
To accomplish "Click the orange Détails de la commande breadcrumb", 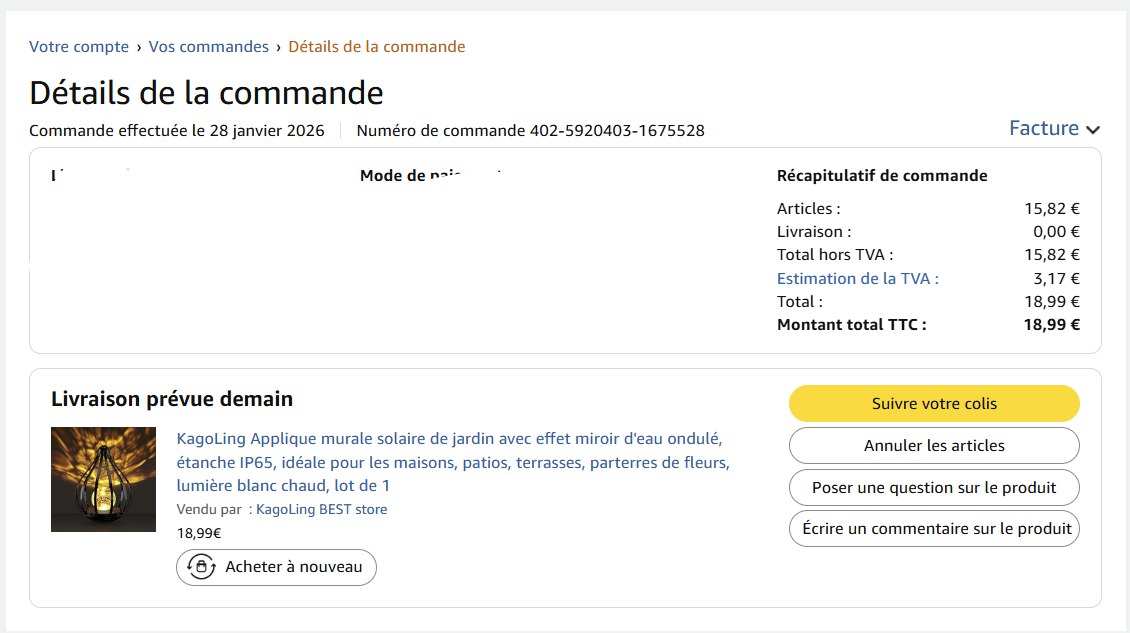I will click(377, 47).
